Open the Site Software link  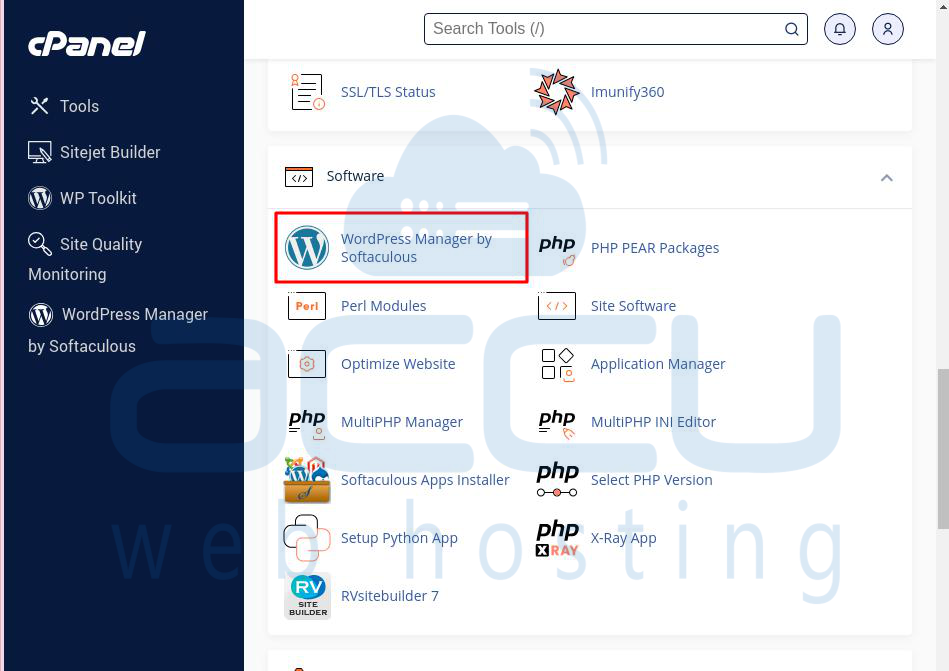pyautogui.click(x=633, y=306)
